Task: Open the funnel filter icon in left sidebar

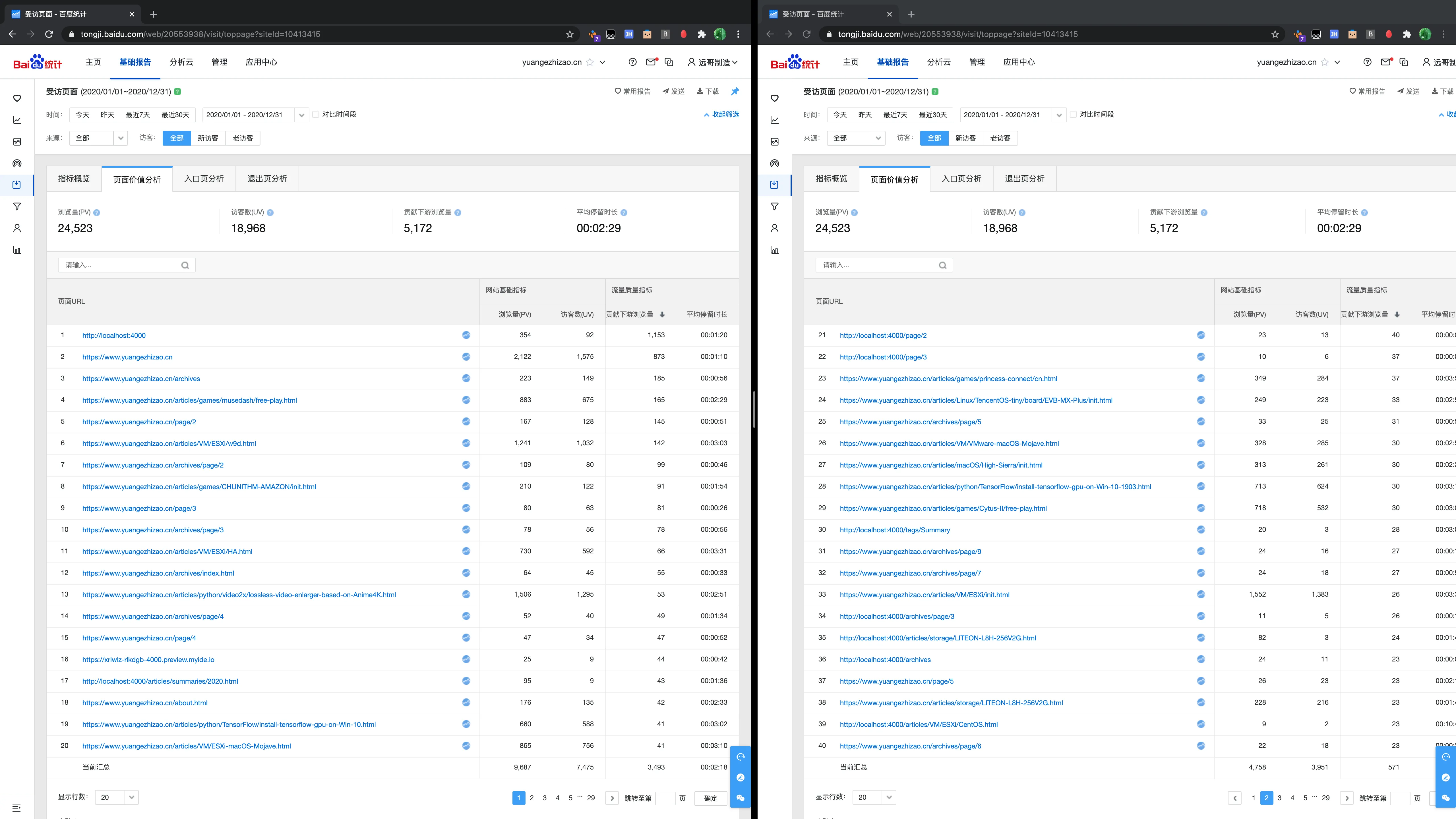Action: (17, 206)
